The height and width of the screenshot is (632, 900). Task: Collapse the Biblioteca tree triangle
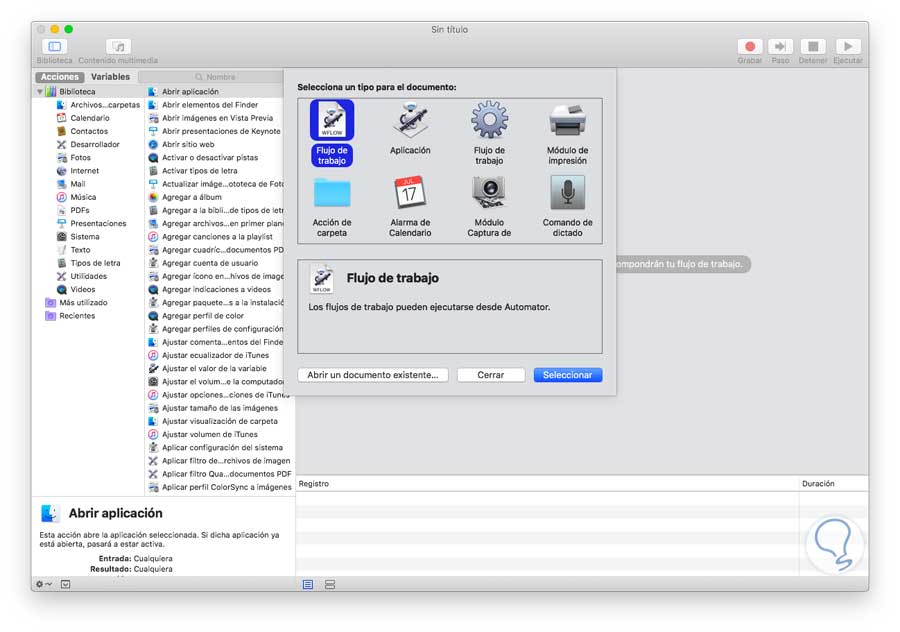(x=40, y=92)
